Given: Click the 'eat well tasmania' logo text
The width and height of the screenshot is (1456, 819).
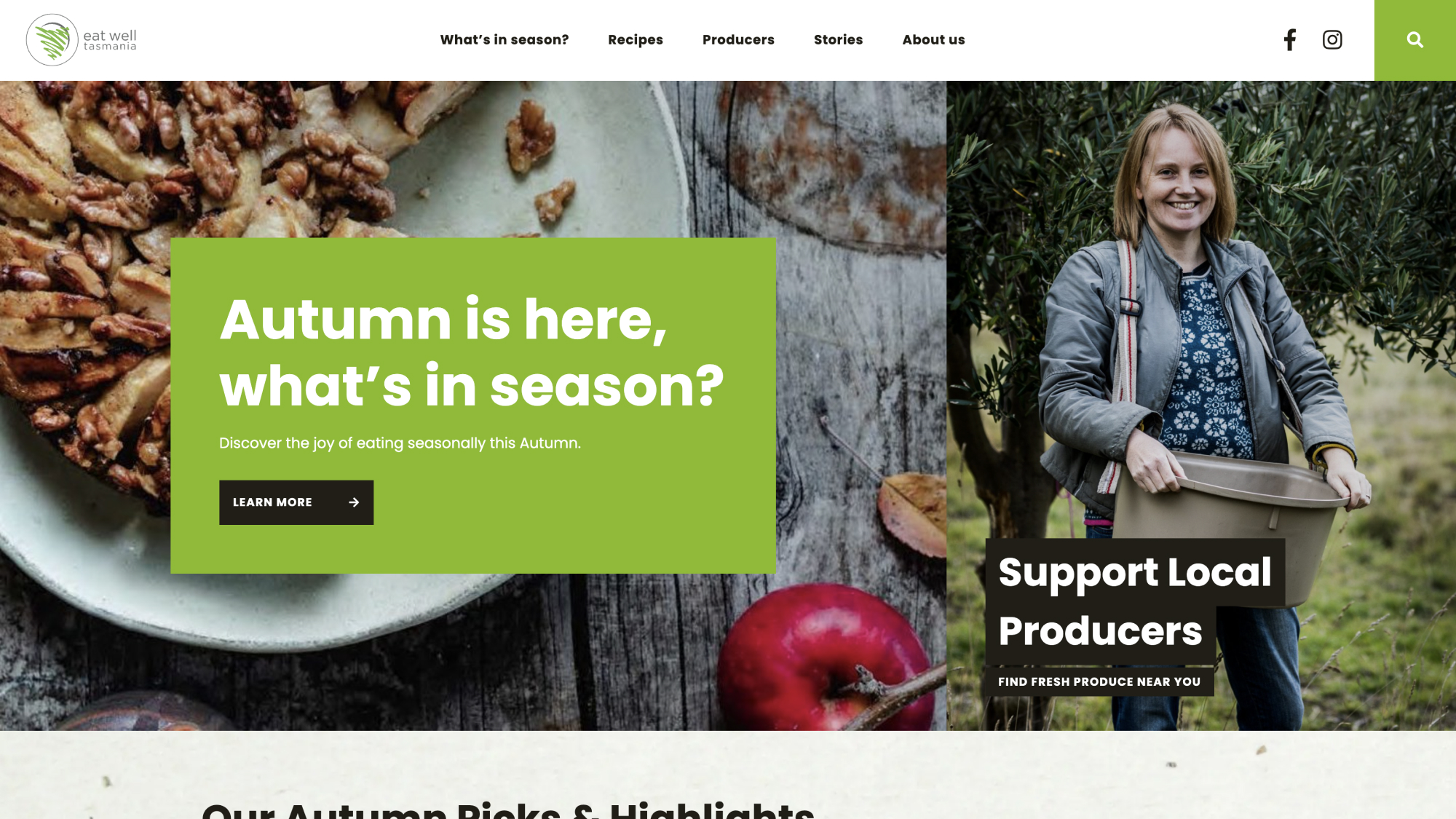Looking at the screenshot, I should (110, 40).
